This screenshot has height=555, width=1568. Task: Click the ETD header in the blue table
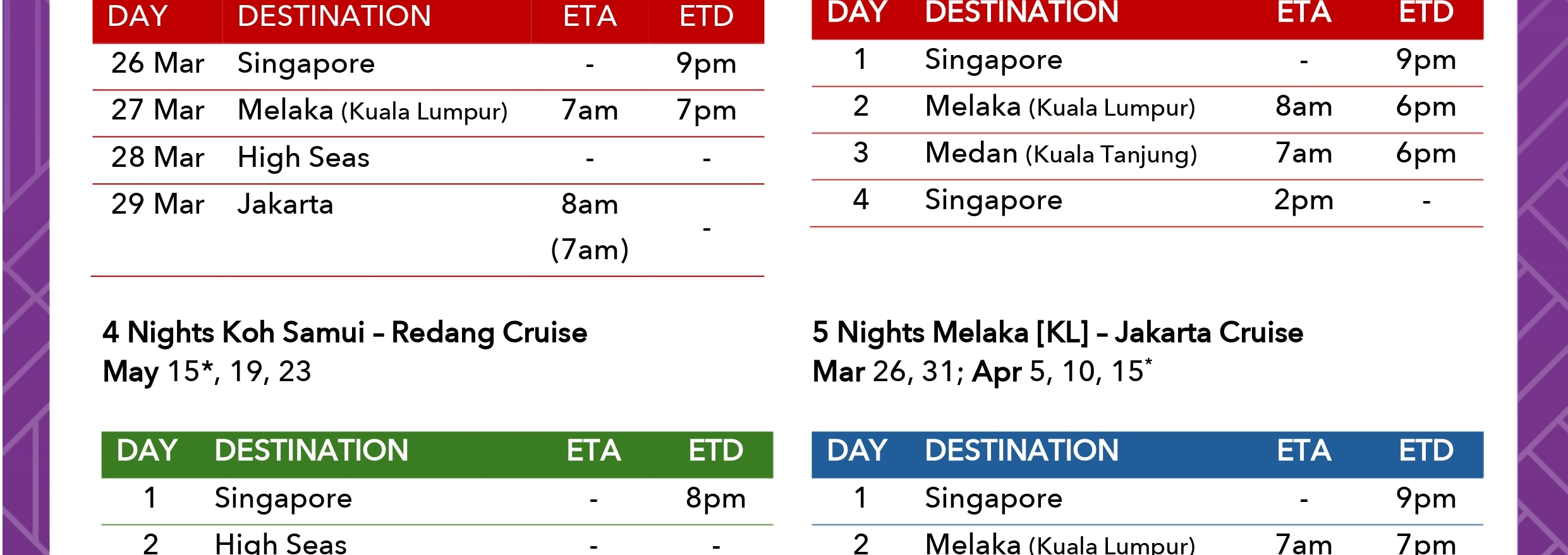(x=1426, y=451)
